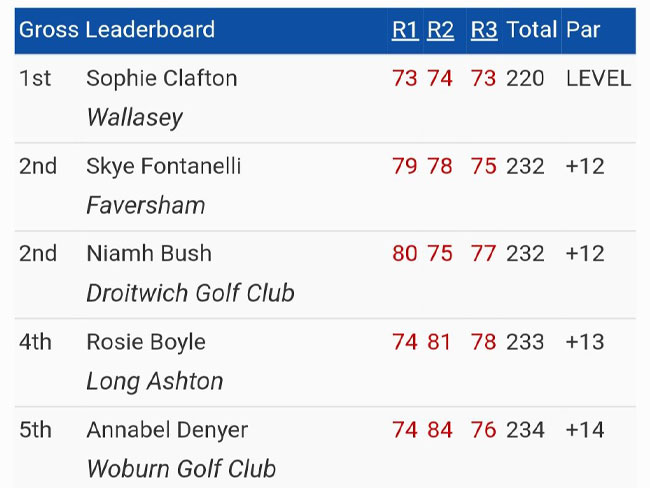The width and height of the screenshot is (650, 488).
Task: Click Rosie Boyle's R2 score 81
Action: (x=439, y=342)
